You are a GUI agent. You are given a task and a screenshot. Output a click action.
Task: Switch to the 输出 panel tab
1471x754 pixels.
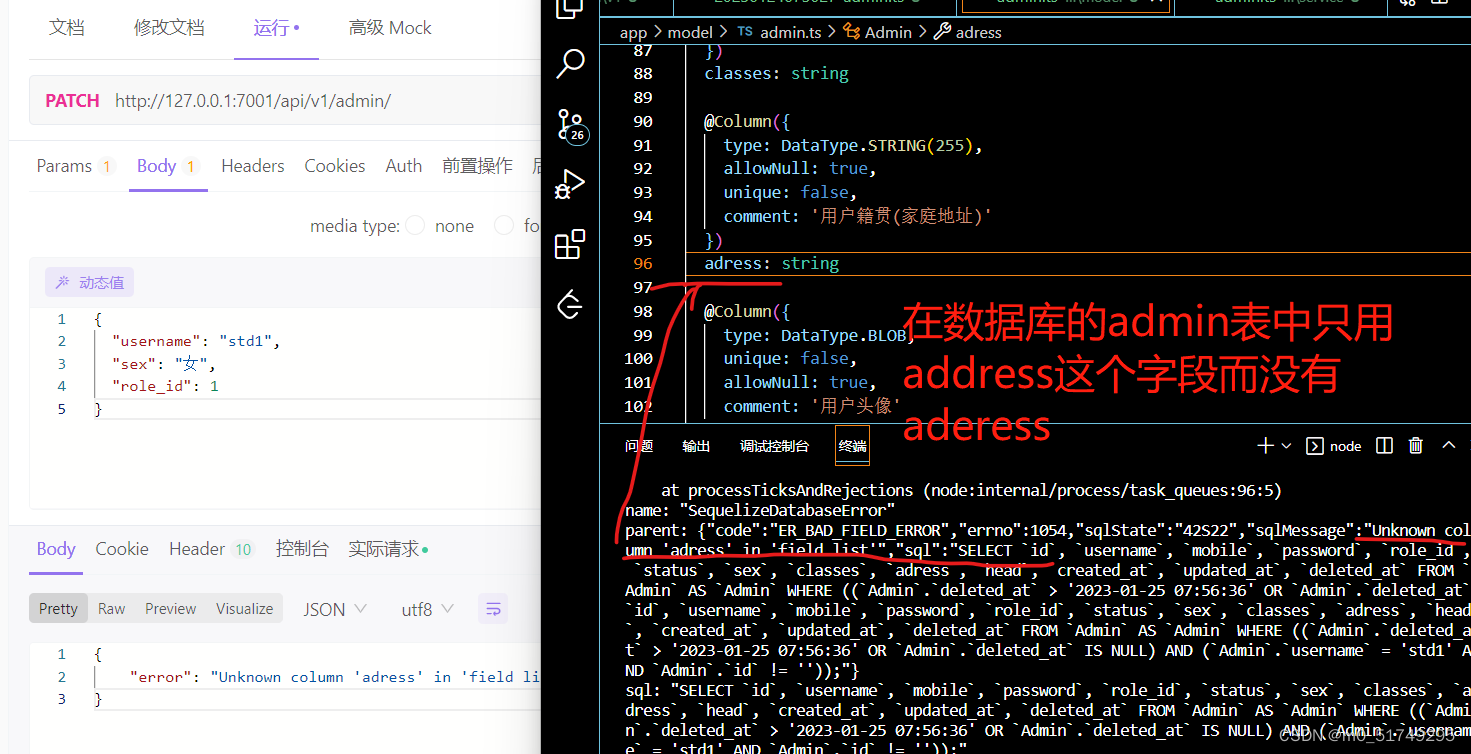click(x=696, y=445)
